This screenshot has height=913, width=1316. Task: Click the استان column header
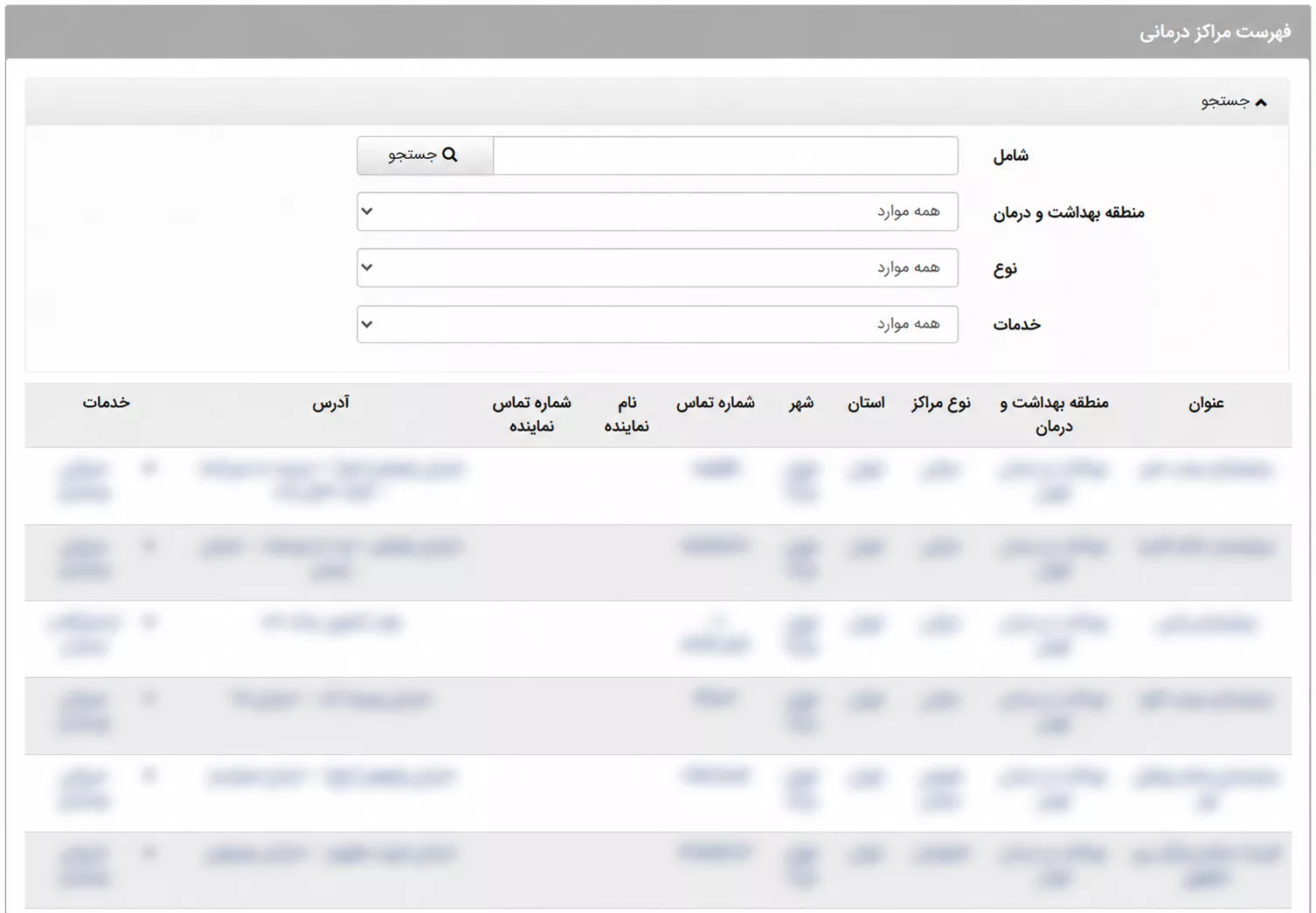click(866, 403)
